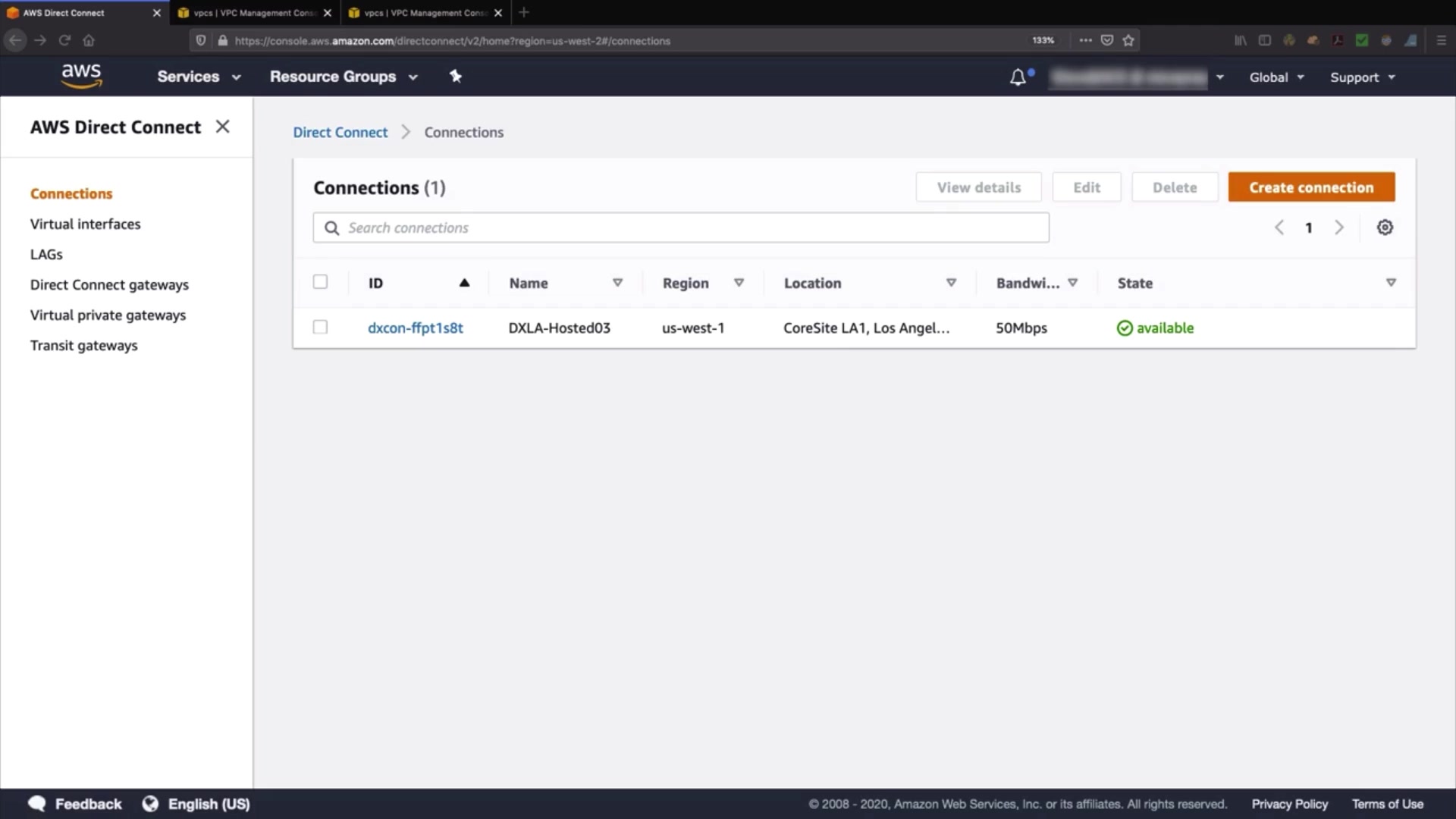
Task: Close the AWS Direct Connect sidebar
Action: tap(222, 127)
